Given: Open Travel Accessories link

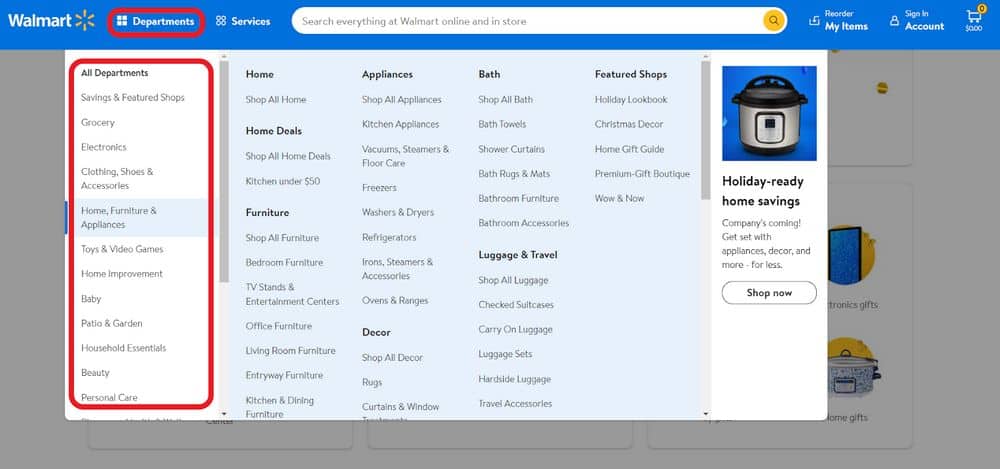Looking at the screenshot, I should tap(515, 404).
